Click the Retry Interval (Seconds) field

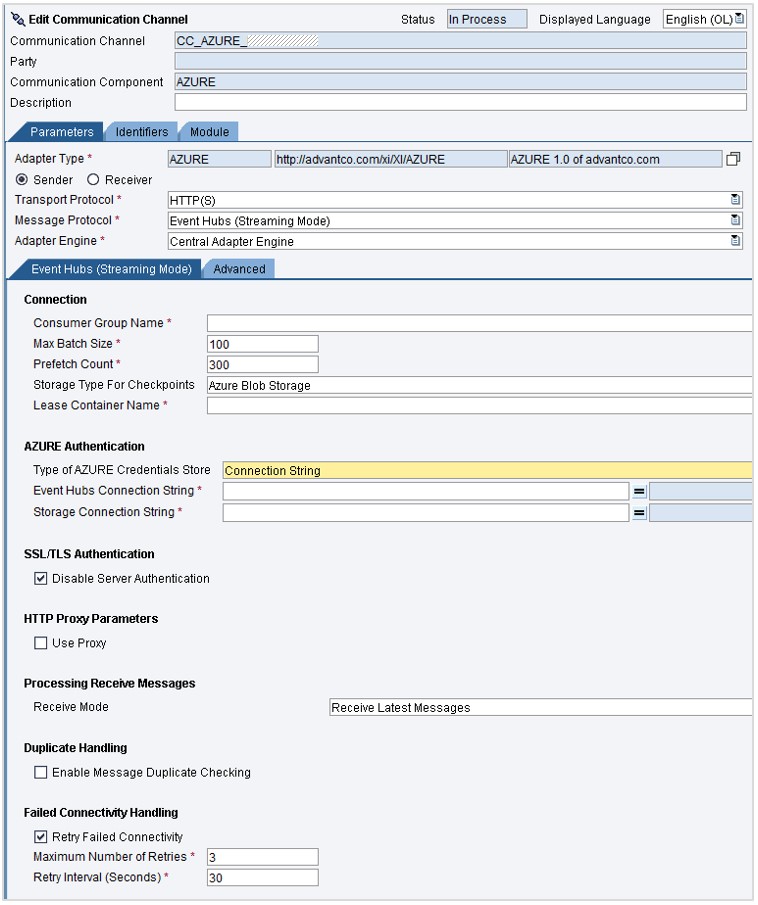click(263, 877)
